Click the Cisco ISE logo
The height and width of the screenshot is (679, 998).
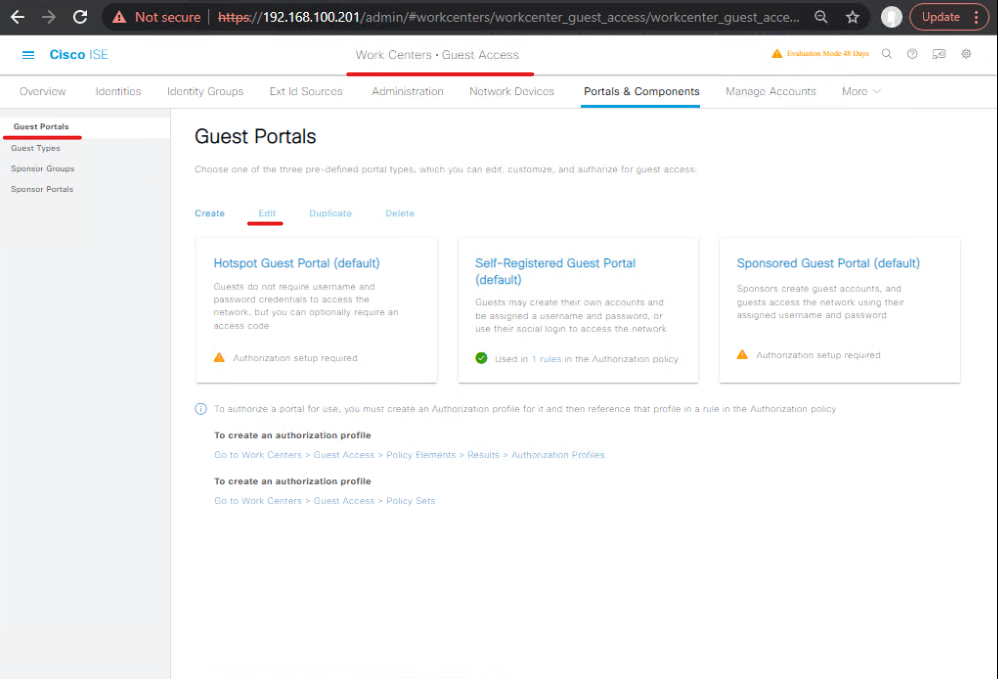click(x=78, y=55)
